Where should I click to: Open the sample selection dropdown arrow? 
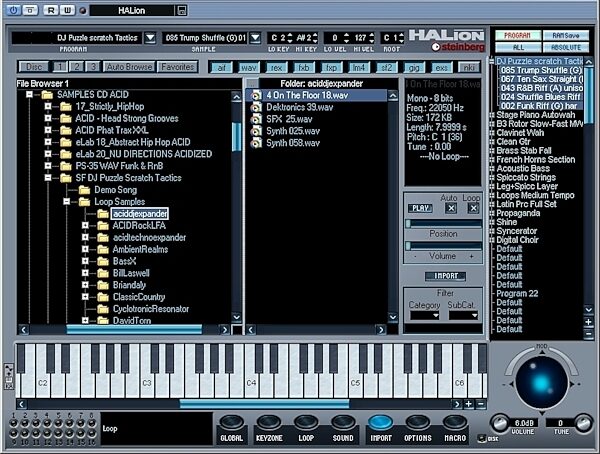255,38
